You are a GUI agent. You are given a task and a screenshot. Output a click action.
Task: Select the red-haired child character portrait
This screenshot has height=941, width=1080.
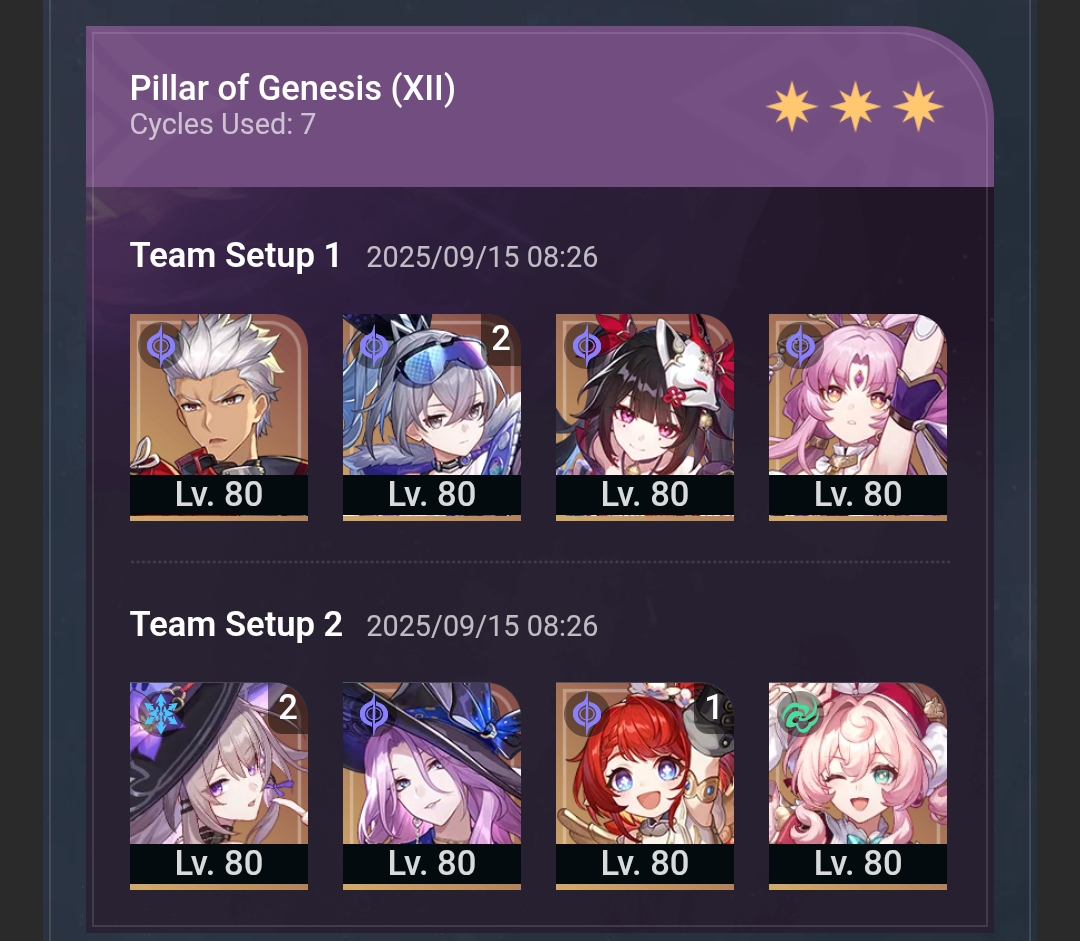(x=645, y=786)
